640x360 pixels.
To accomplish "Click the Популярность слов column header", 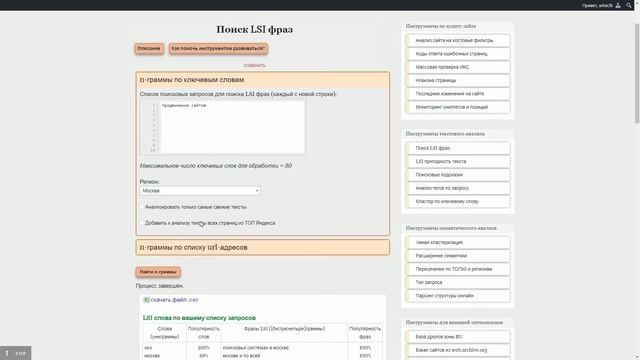I will coord(204,333).
